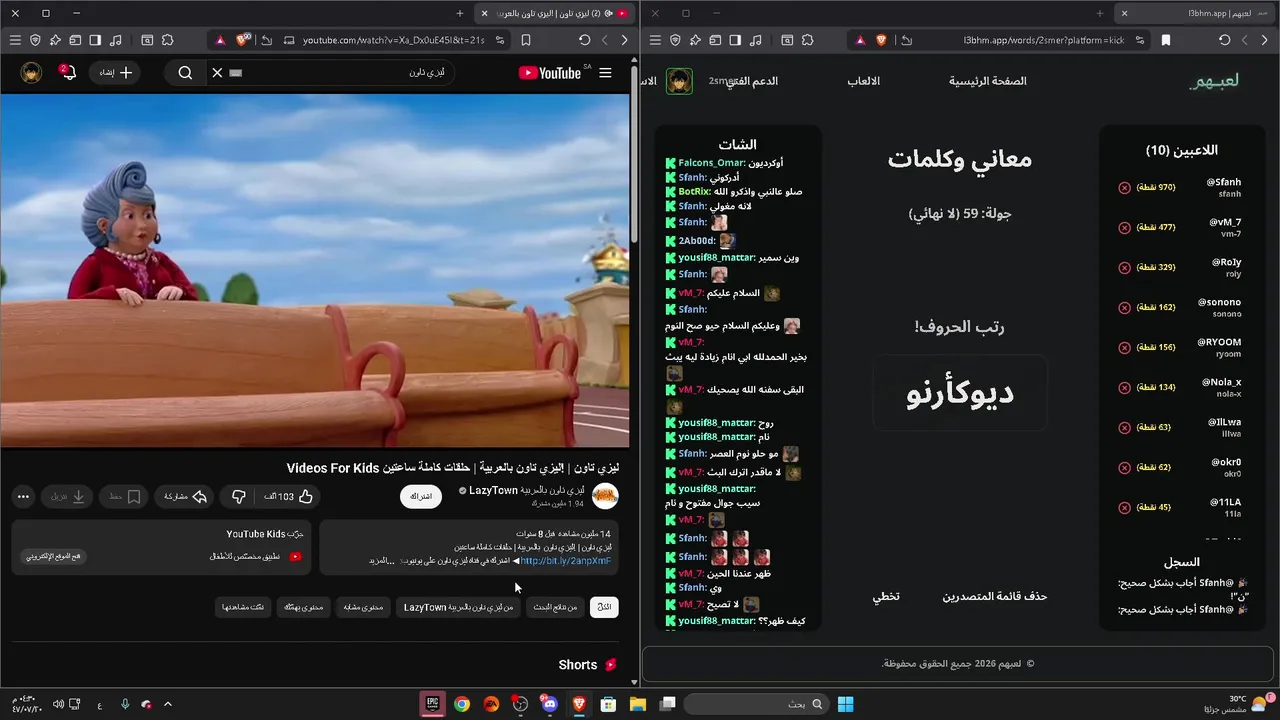Open the YouTube account avatar menu
This screenshot has height=720, width=1280.
point(31,73)
